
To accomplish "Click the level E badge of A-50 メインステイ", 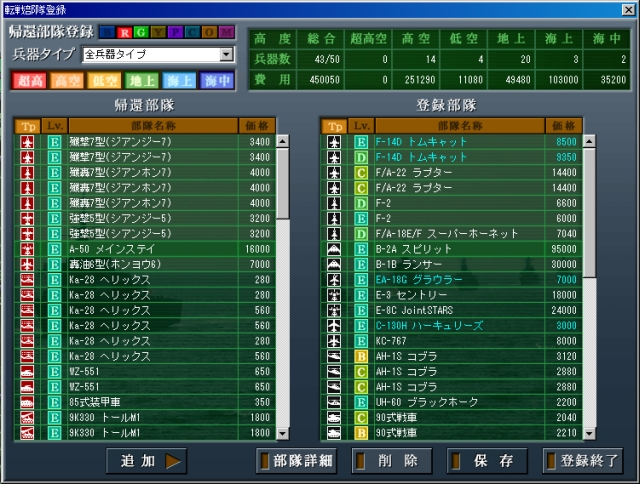I will 54,249.
